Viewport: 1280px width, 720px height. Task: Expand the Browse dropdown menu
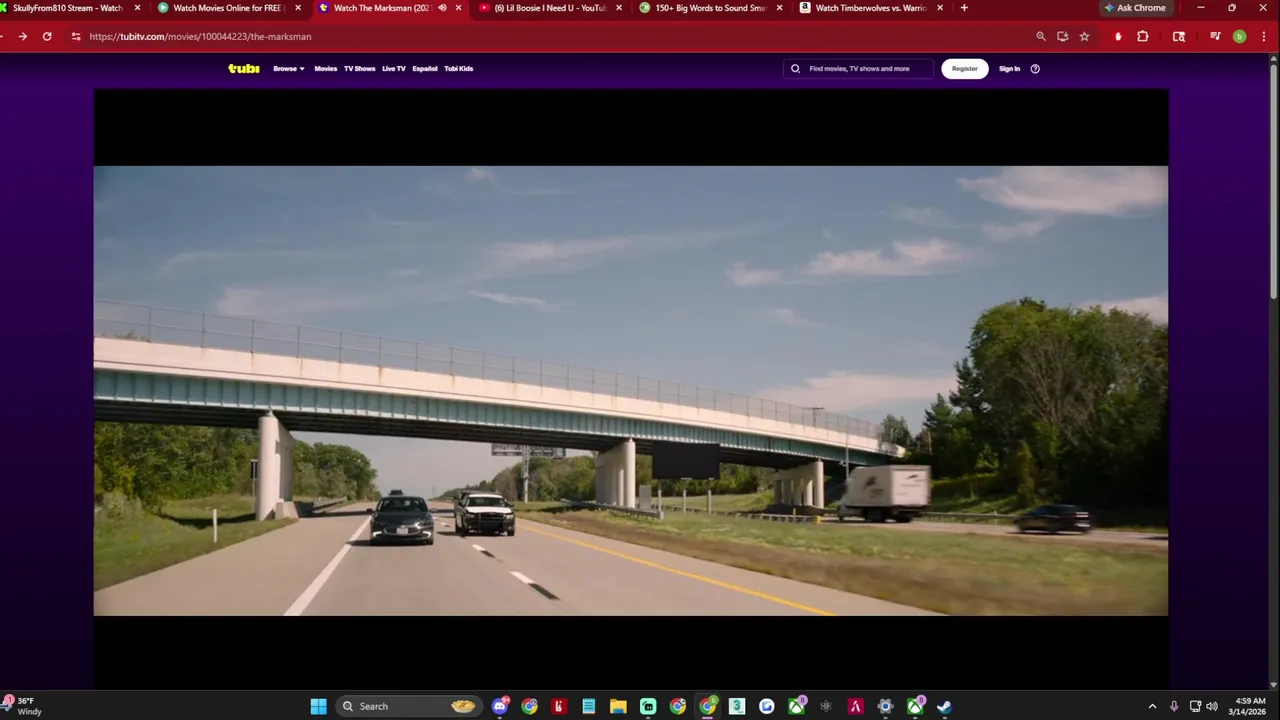pos(289,69)
